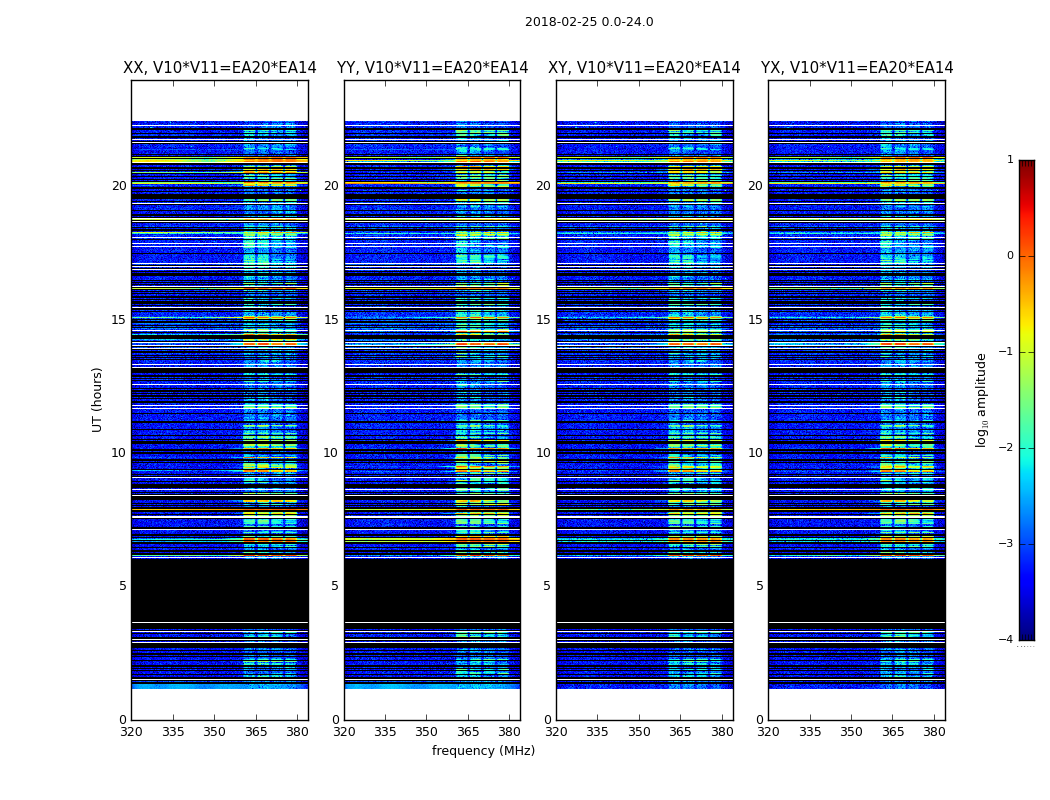
Task: Click the colorbar tick labeled −2
Action: [1006, 448]
